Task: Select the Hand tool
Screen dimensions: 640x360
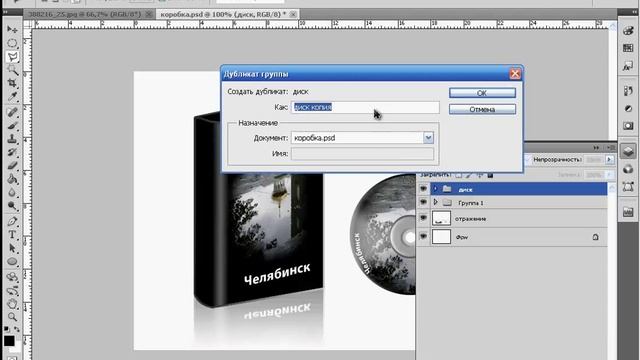Action: (12, 304)
